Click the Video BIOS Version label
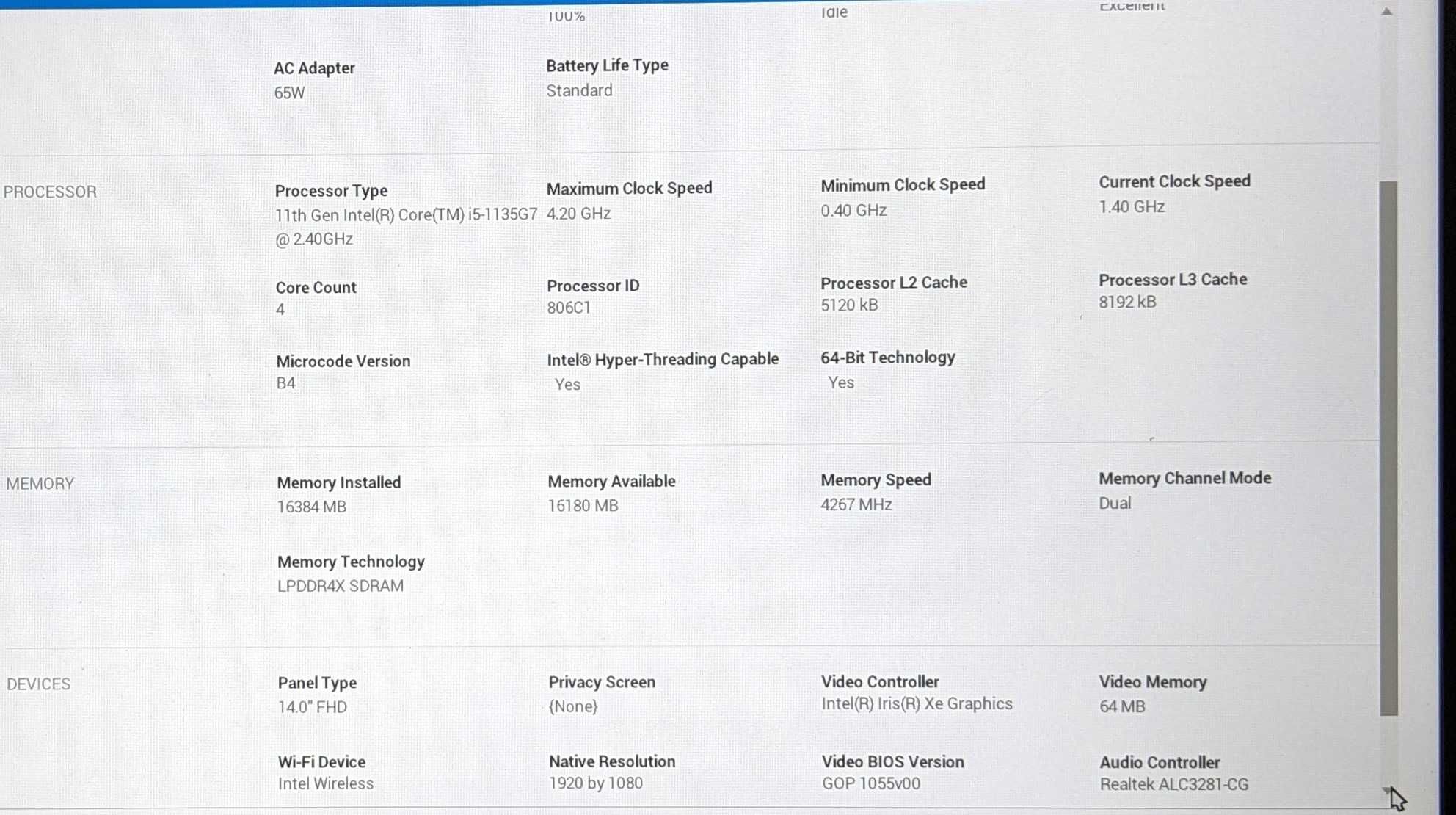 [892, 762]
